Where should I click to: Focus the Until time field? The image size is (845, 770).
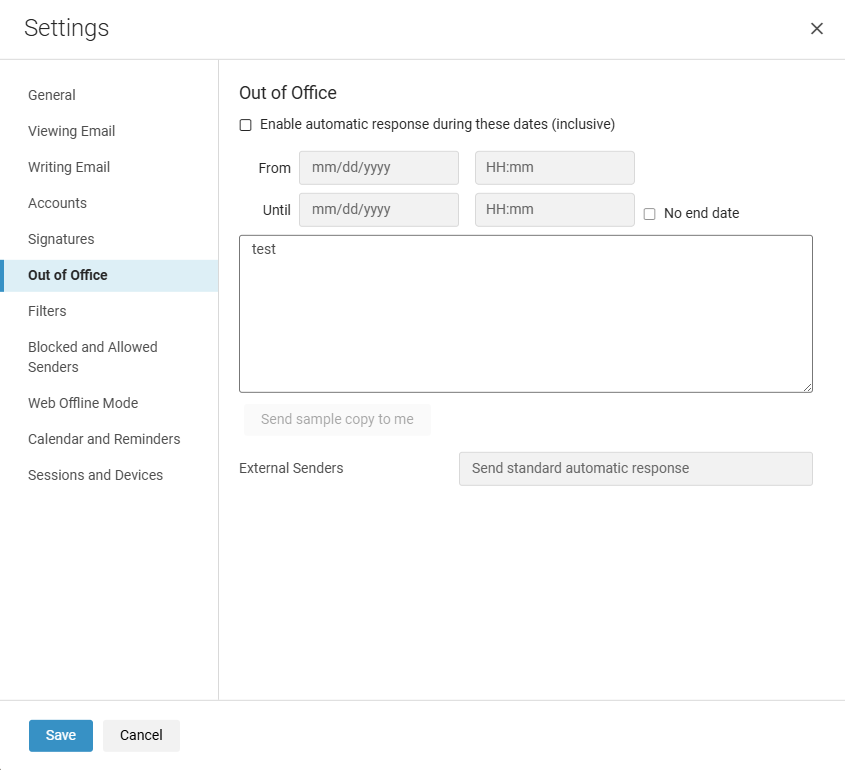[x=555, y=210]
